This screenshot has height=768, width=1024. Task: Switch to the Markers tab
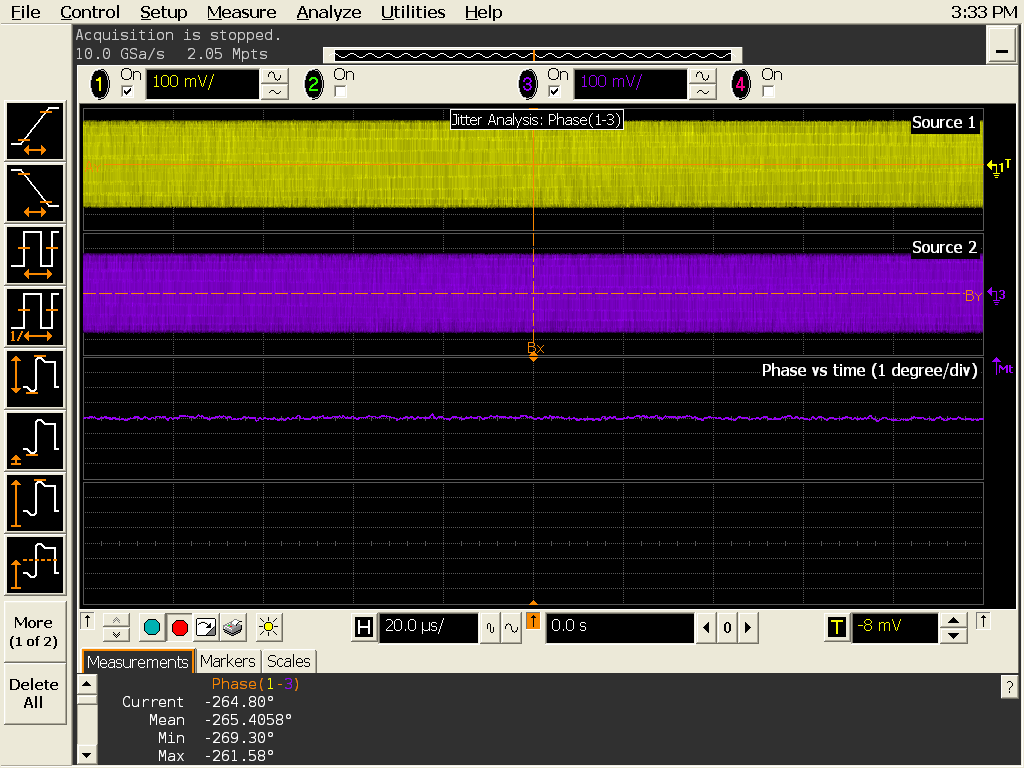[x=227, y=661]
